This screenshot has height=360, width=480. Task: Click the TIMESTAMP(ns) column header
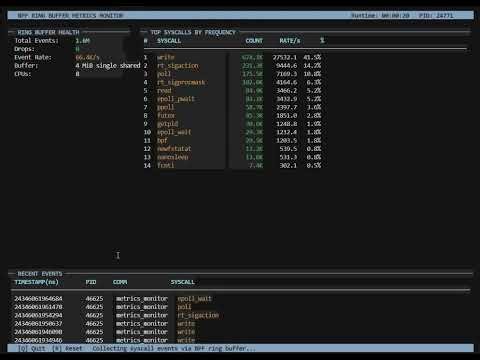[x=36, y=282]
